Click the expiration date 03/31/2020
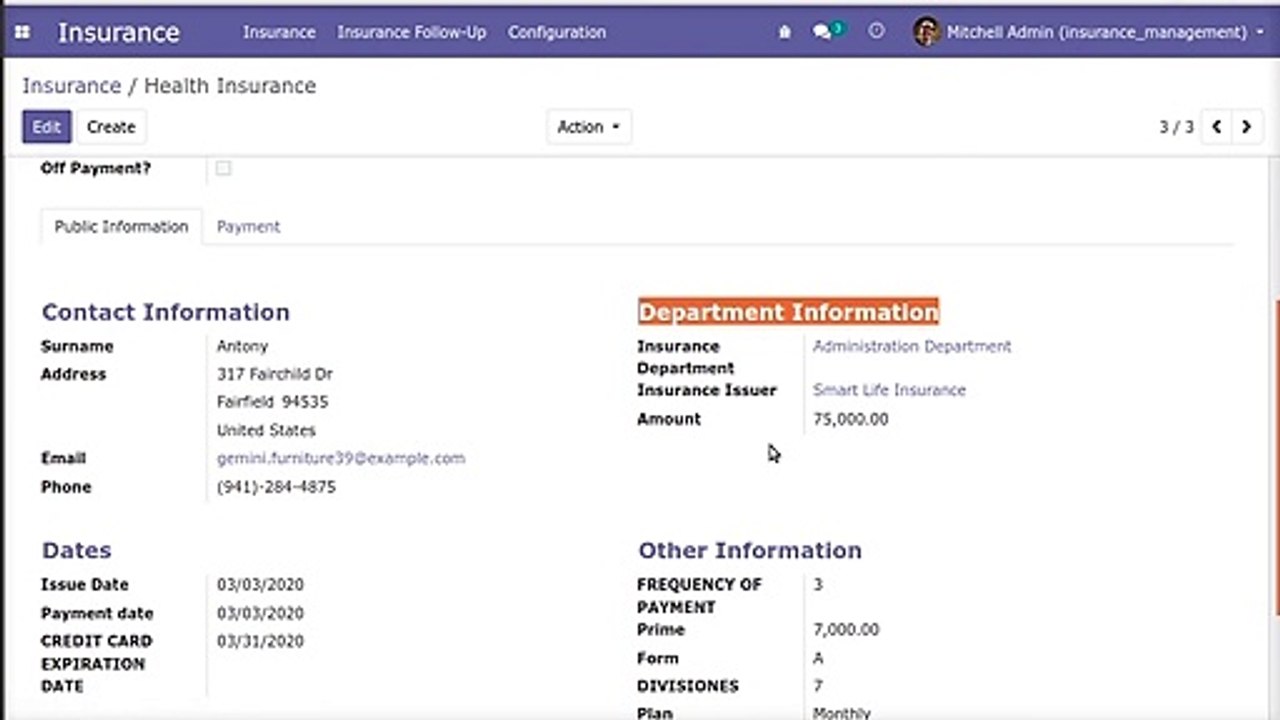This screenshot has width=1280, height=720. (x=260, y=641)
